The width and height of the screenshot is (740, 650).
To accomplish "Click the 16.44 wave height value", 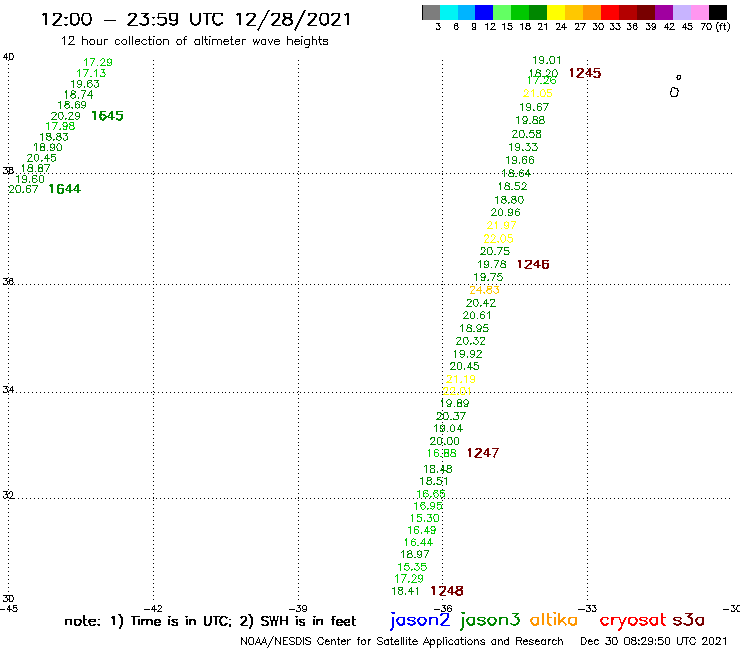I will pos(418,542).
